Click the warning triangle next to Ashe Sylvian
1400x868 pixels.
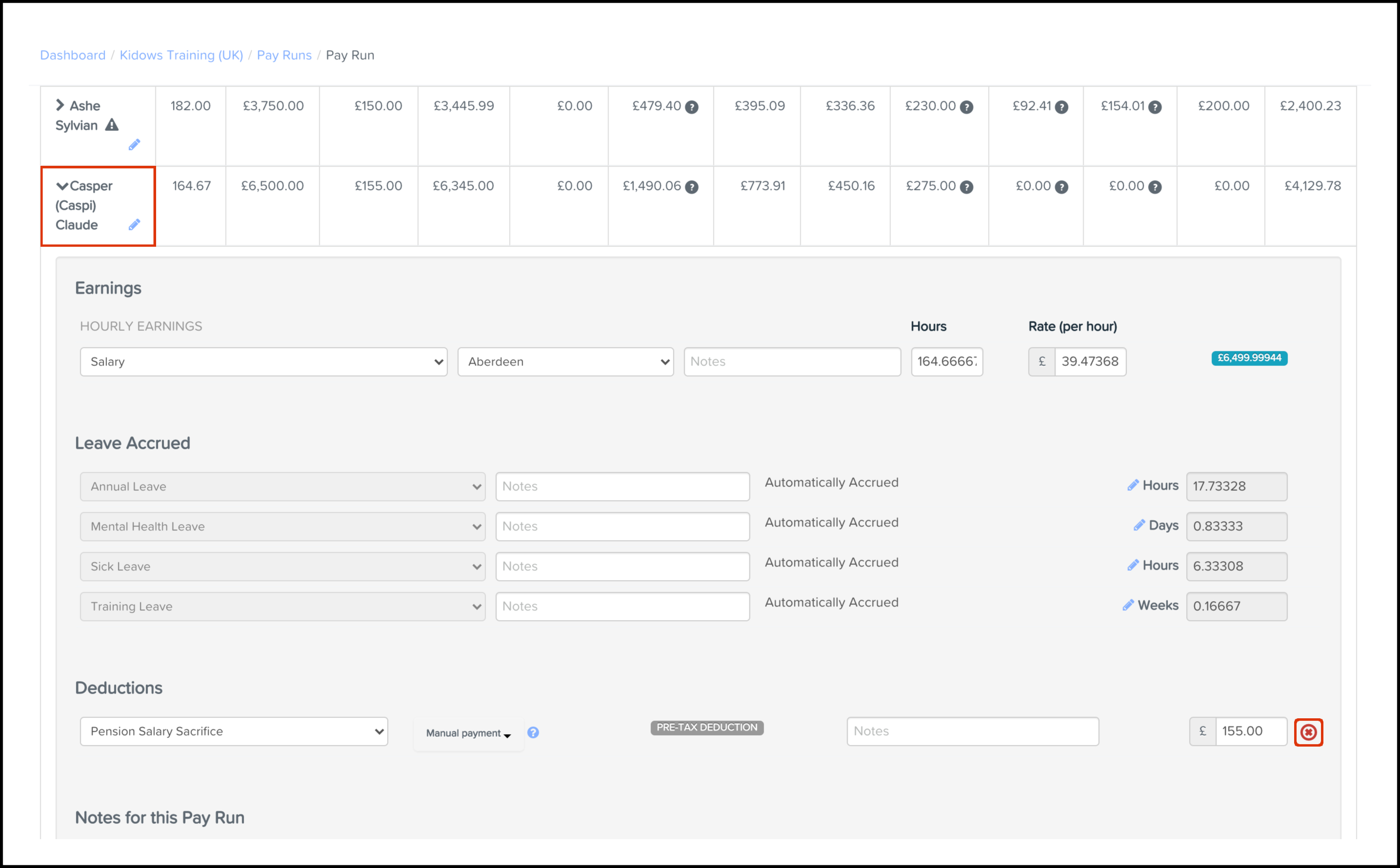(112, 125)
